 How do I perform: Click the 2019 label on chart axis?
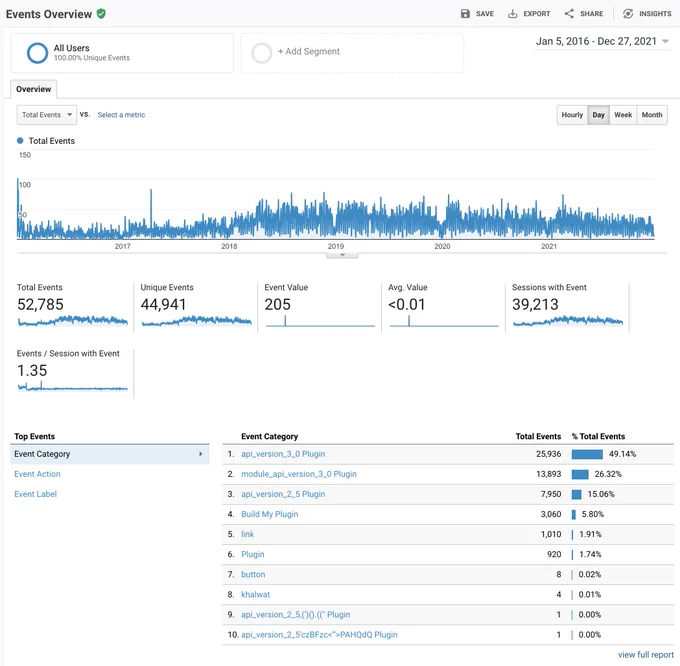[x=336, y=246]
